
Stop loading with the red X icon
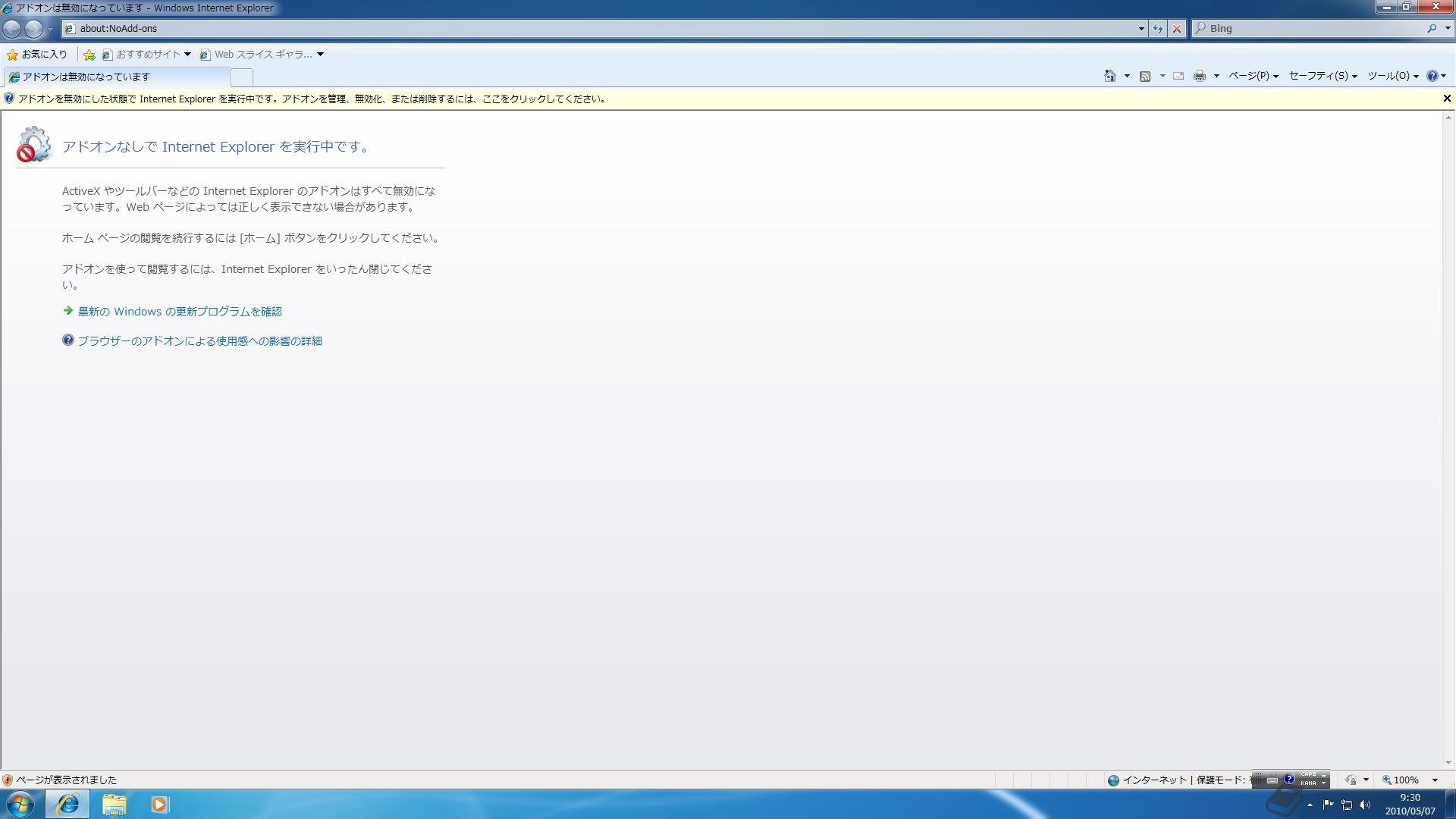point(1177,29)
